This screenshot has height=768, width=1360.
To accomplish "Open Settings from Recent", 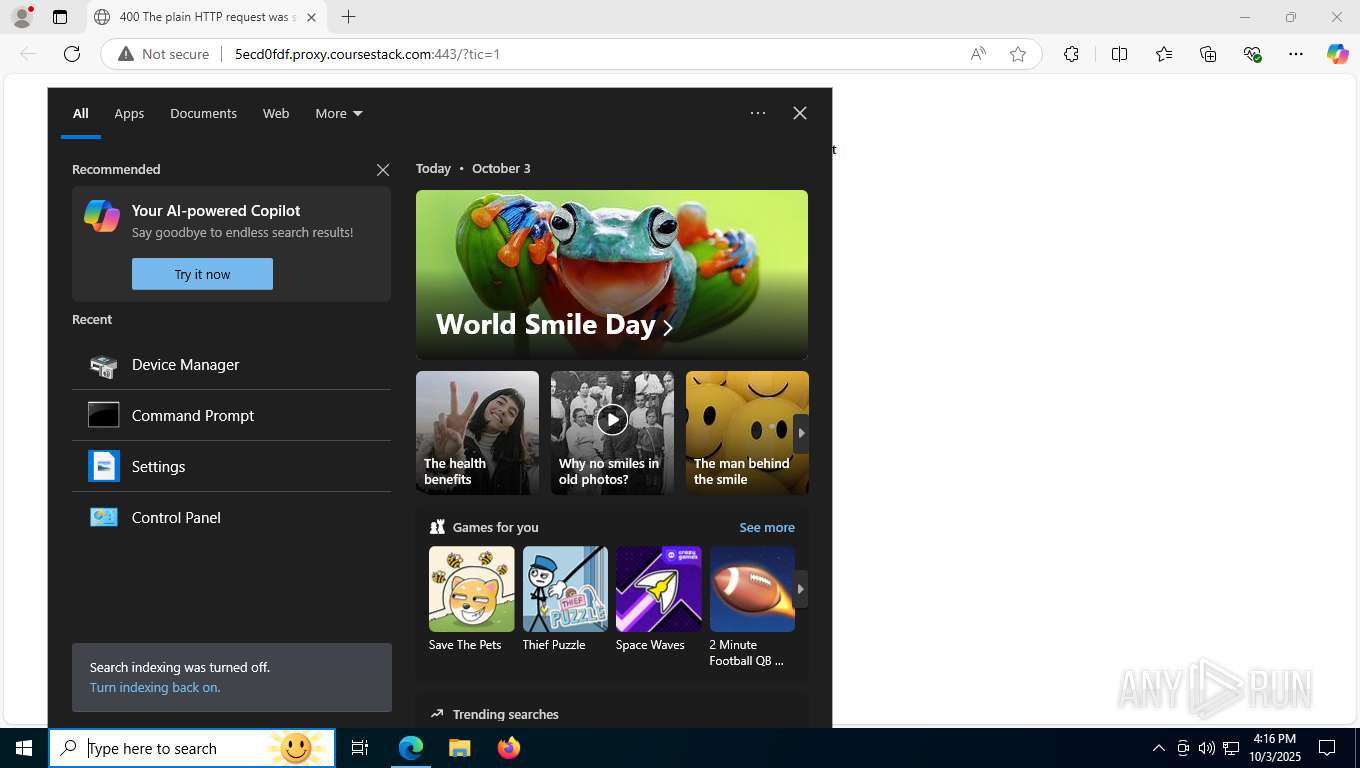I will (x=231, y=466).
